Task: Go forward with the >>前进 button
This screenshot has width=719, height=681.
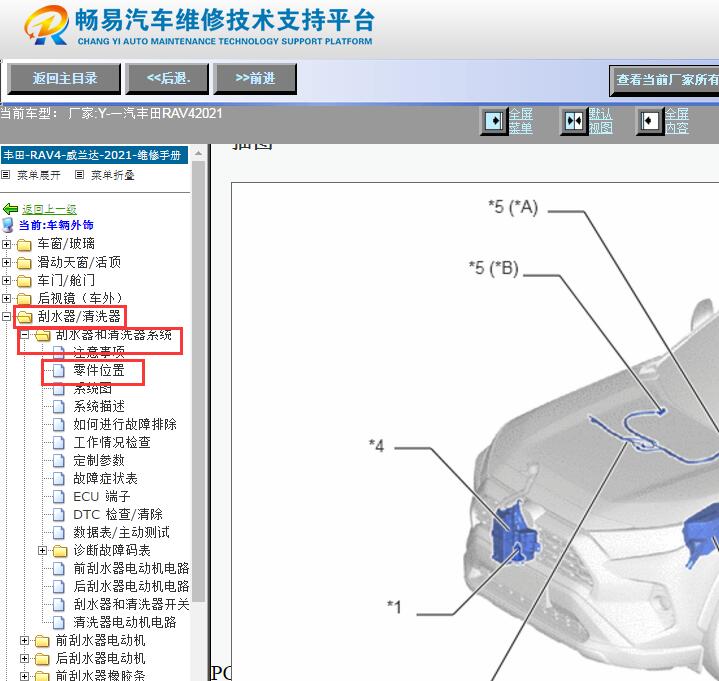Action: point(255,79)
